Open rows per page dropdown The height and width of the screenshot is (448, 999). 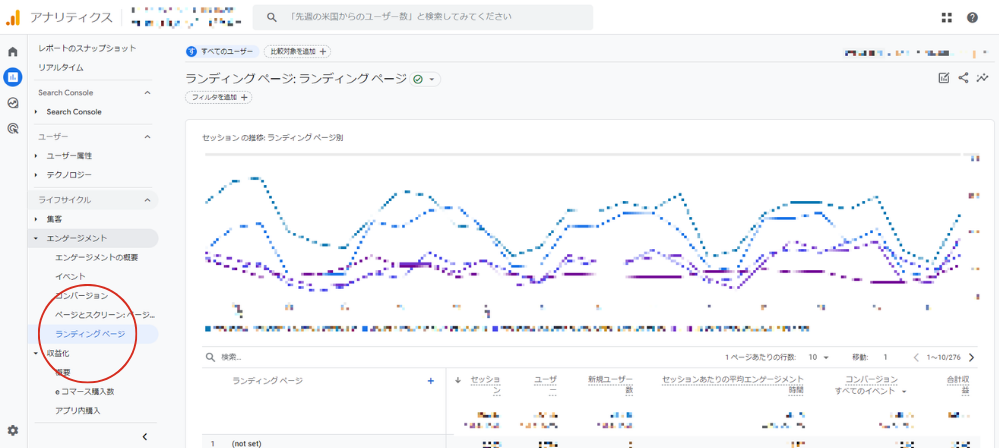[819, 358]
